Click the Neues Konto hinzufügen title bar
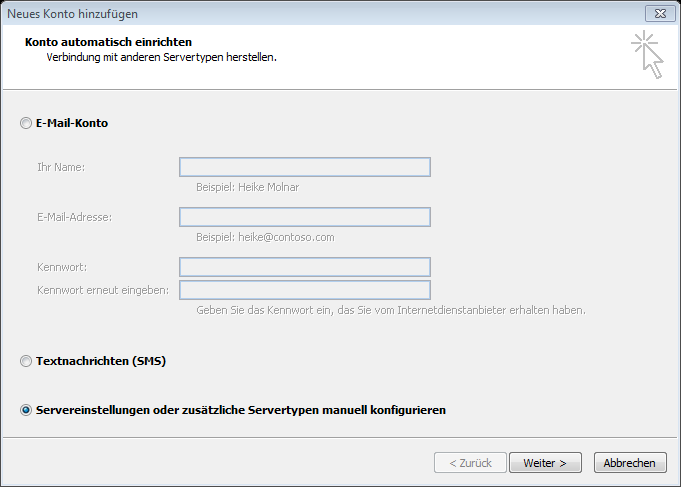Viewport: 681px width, 487px height. pos(300,13)
